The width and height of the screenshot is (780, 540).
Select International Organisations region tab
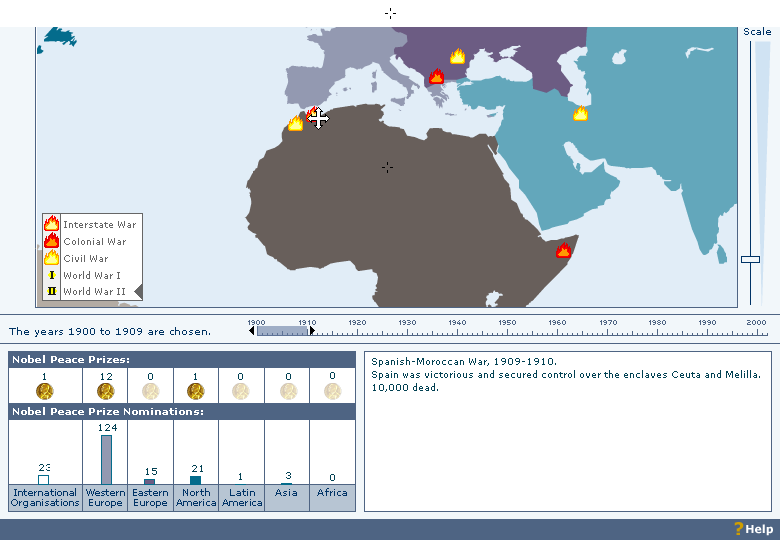[45, 498]
